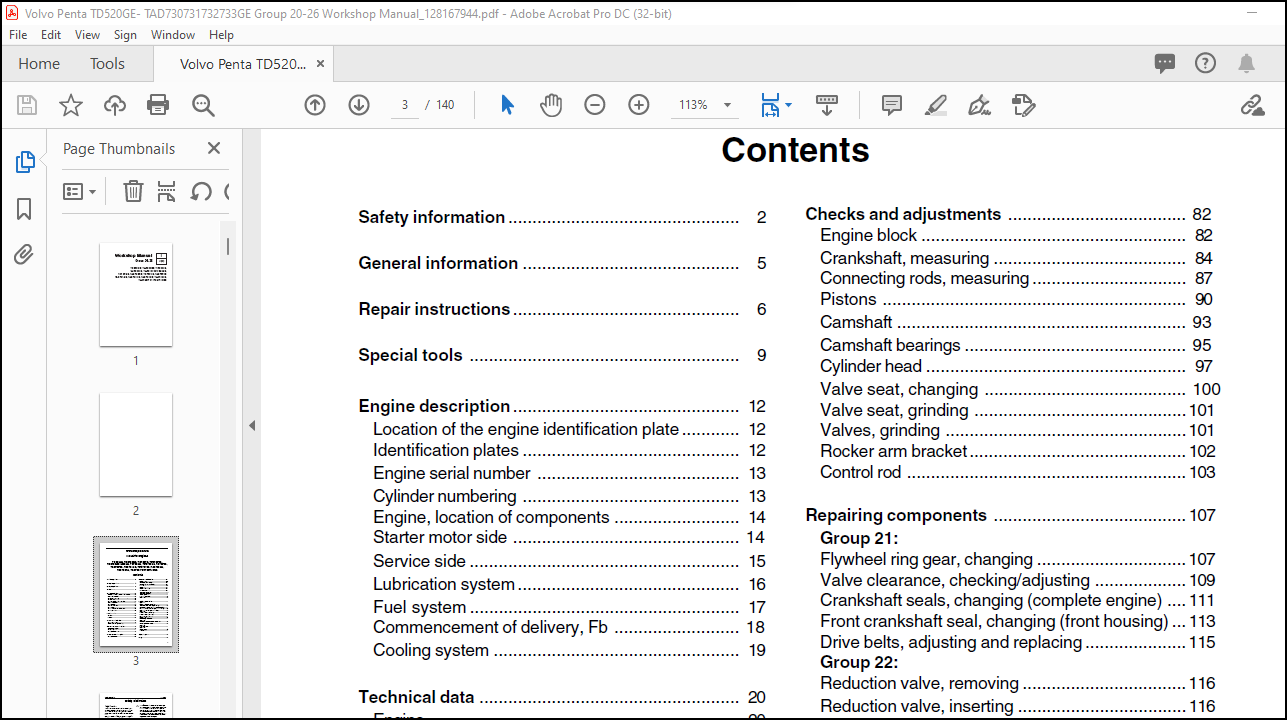This screenshot has height=720, width=1287.
Task: Zoom in with the plus icon
Action: (639, 105)
